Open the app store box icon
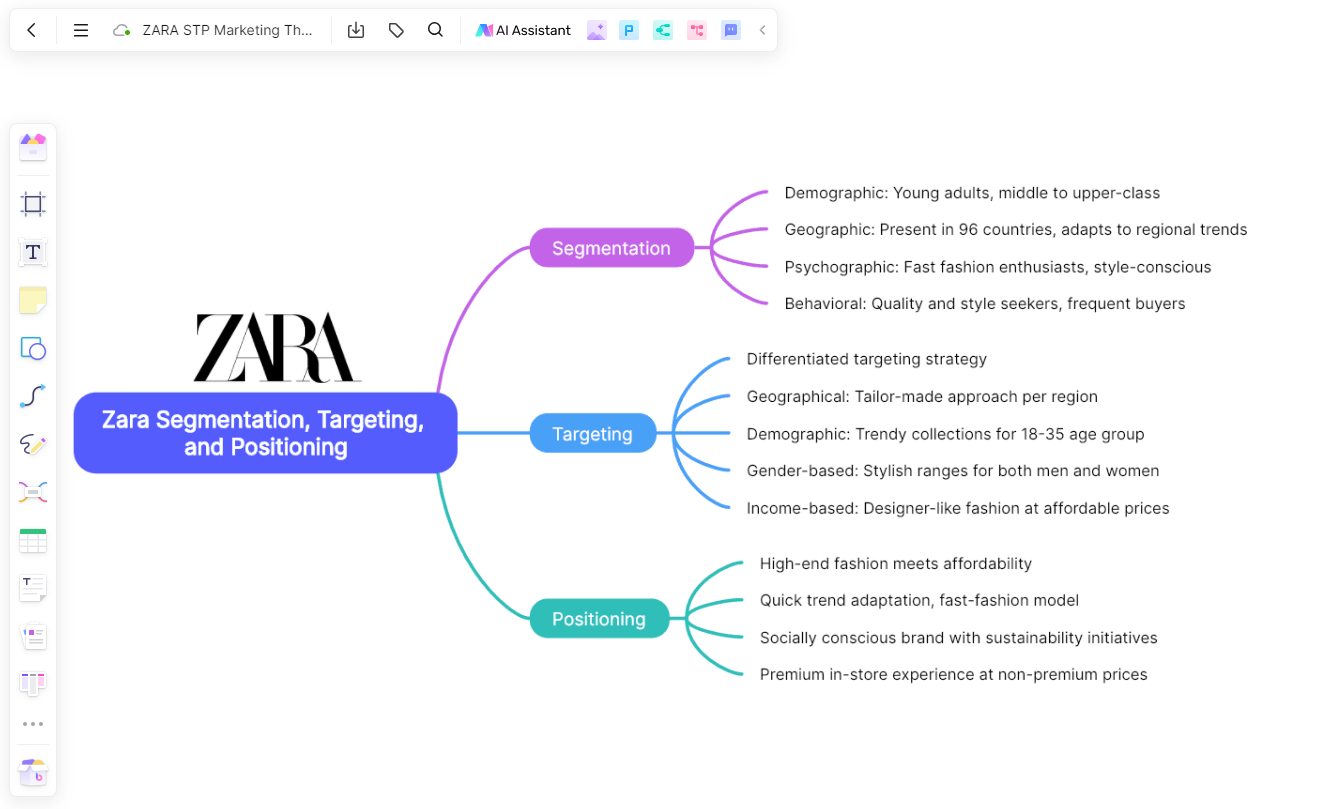The image size is (1317, 809). pyautogui.click(x=33, y=773)
